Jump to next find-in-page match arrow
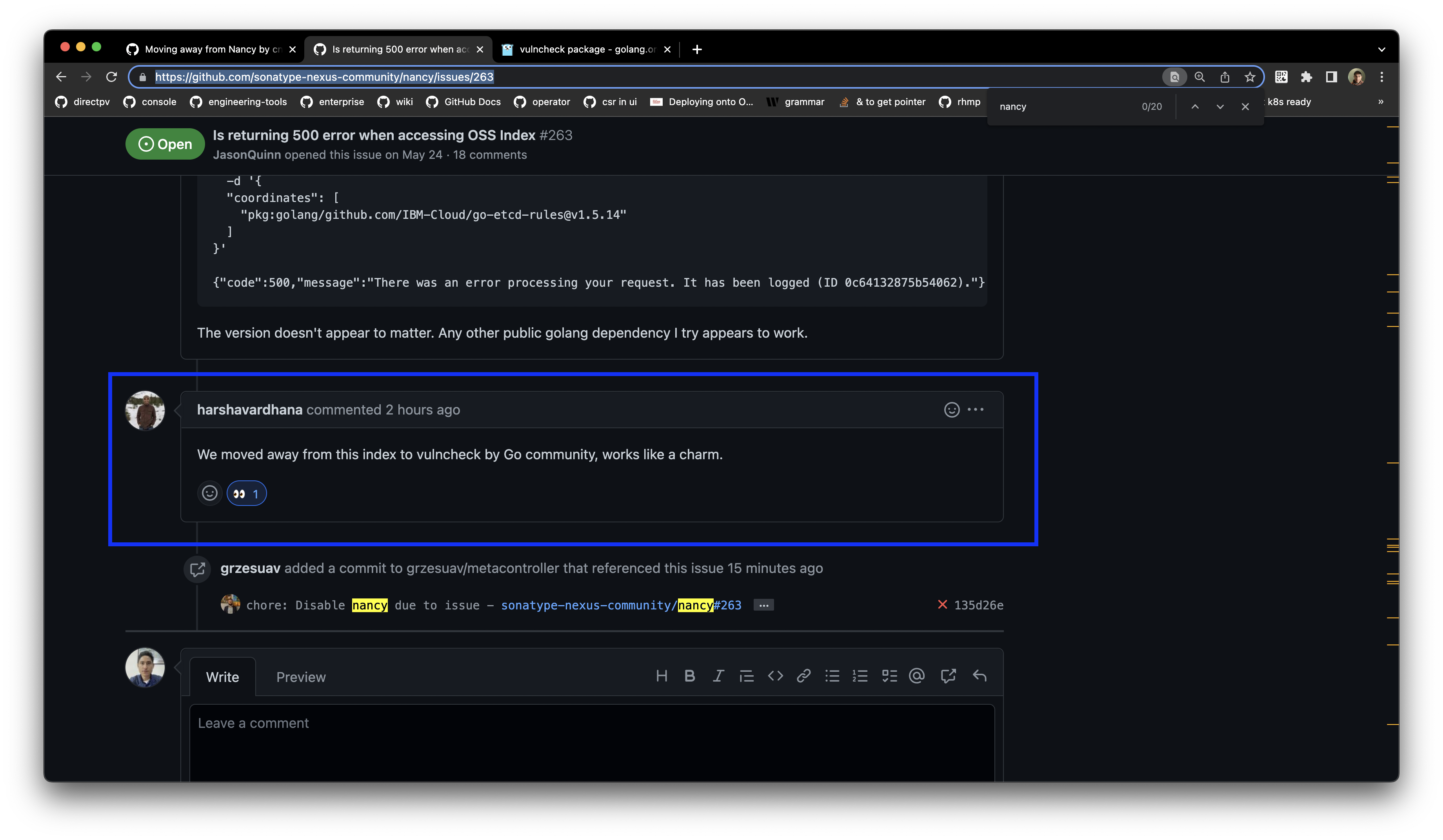This screenshot has width=1443, height=840. (1220, 107)
